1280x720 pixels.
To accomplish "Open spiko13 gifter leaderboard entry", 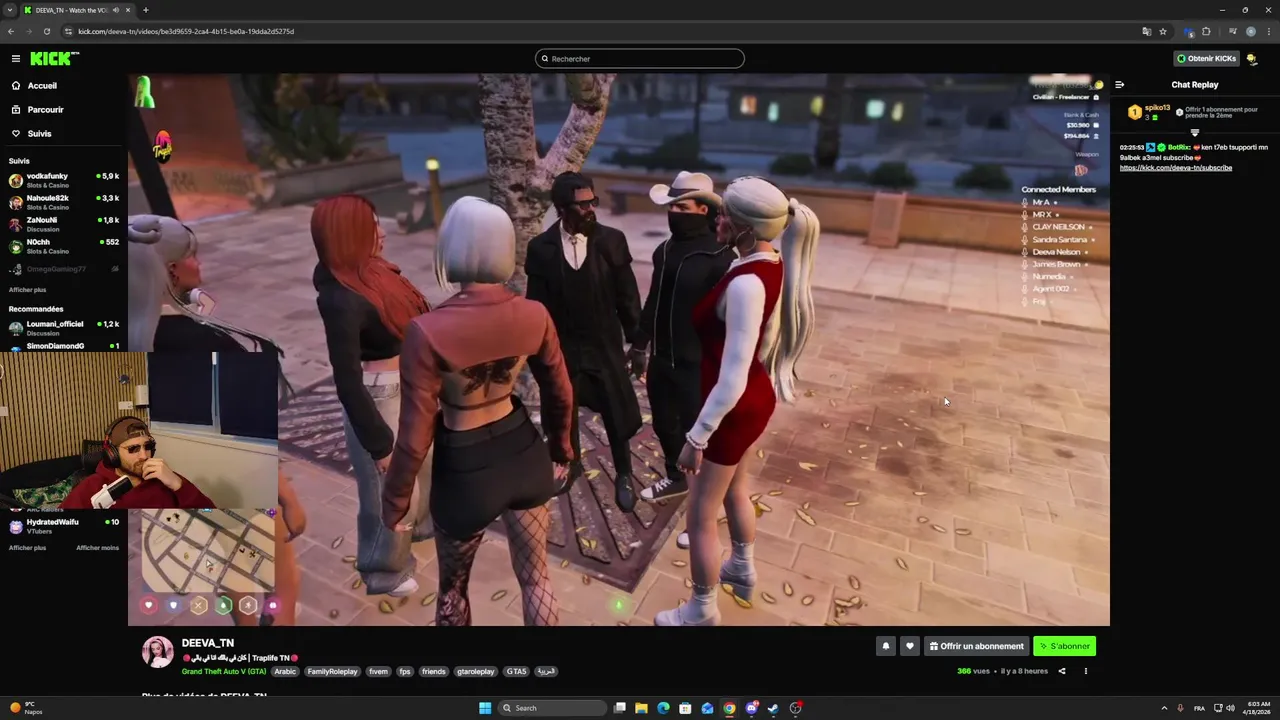I will click(x=1148, y=112).
